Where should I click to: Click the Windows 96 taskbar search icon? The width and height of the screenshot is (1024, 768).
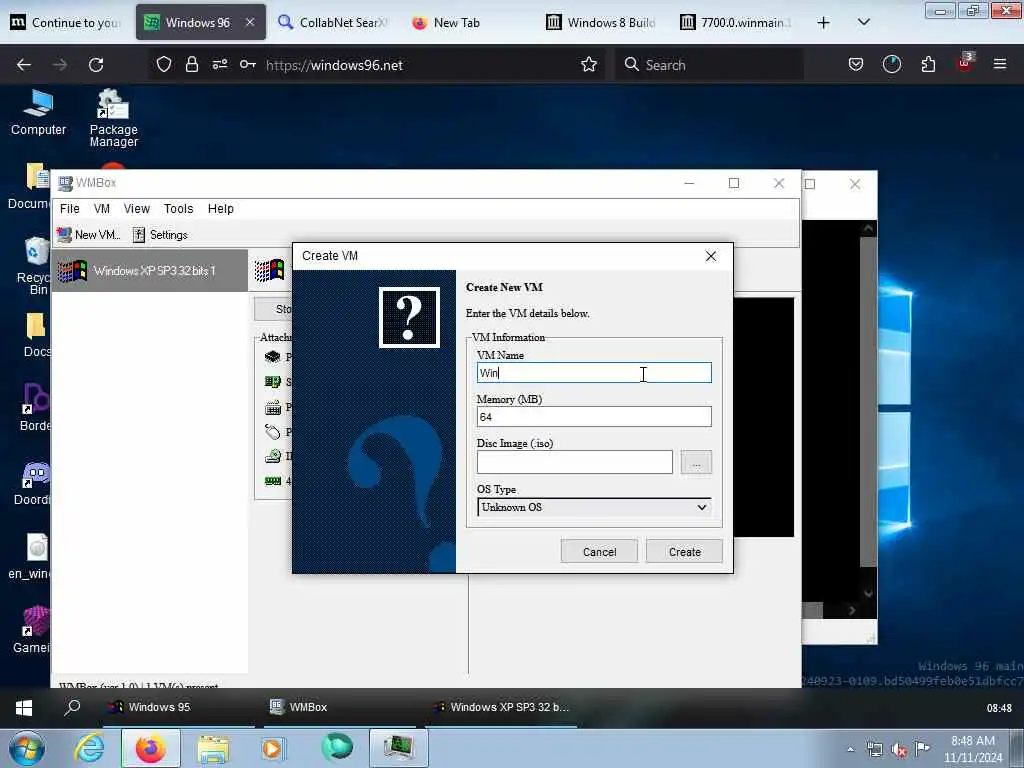coord(72,707)
